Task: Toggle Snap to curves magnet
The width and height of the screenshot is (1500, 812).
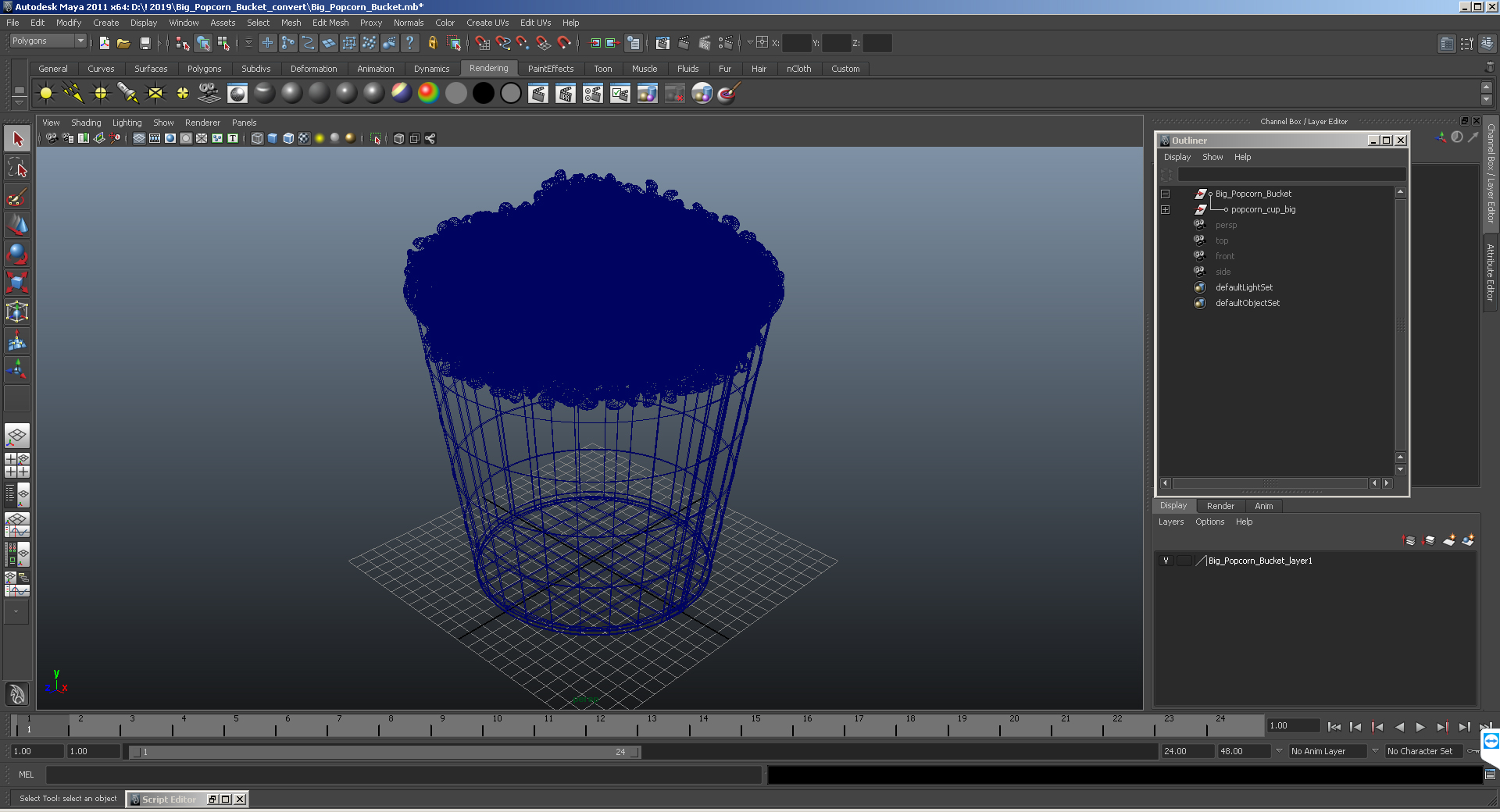Action: tap(503, 43)
